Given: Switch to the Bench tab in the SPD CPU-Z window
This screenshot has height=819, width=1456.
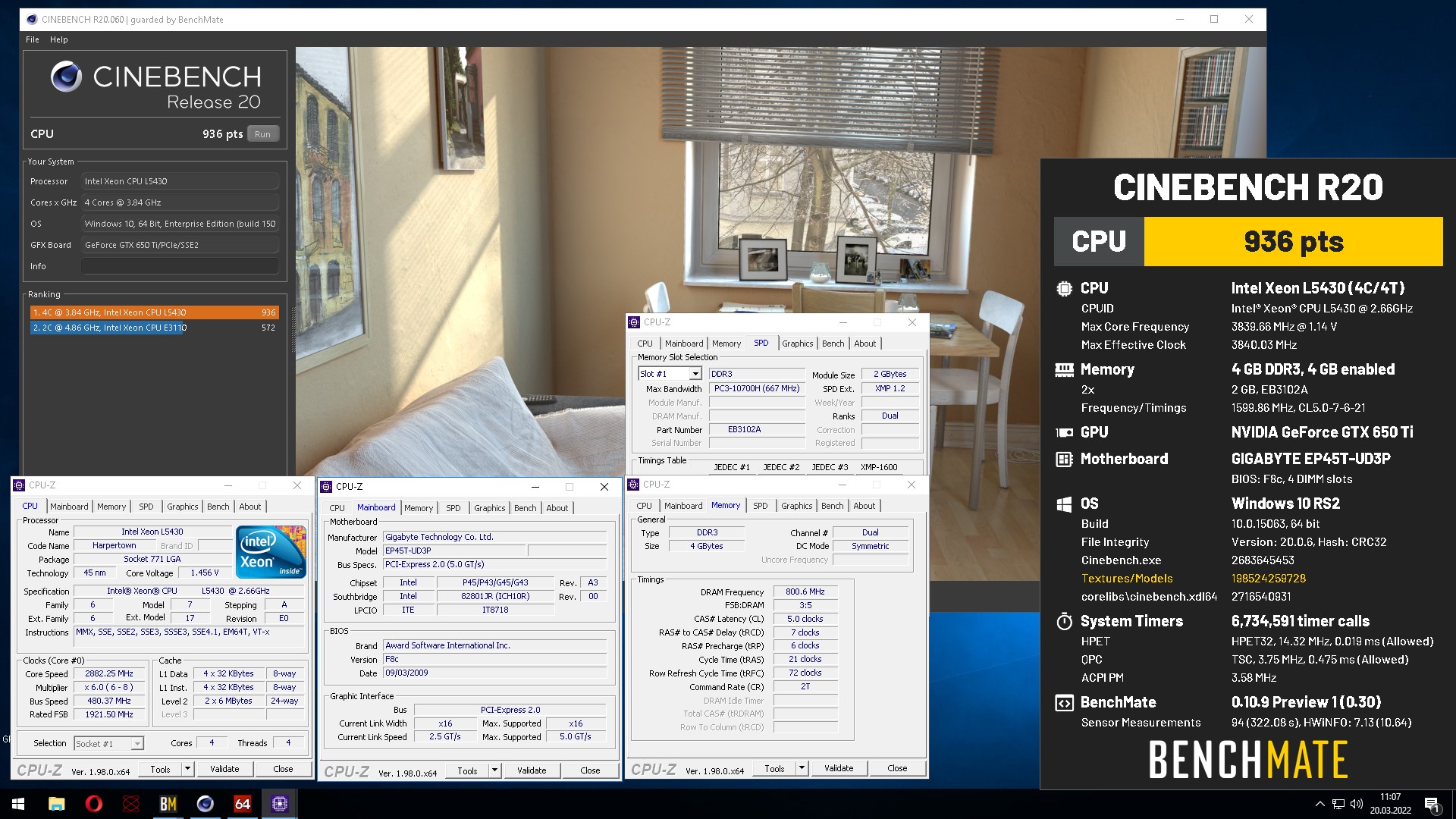Looking at the screenshot, I should tap(833, 344).
